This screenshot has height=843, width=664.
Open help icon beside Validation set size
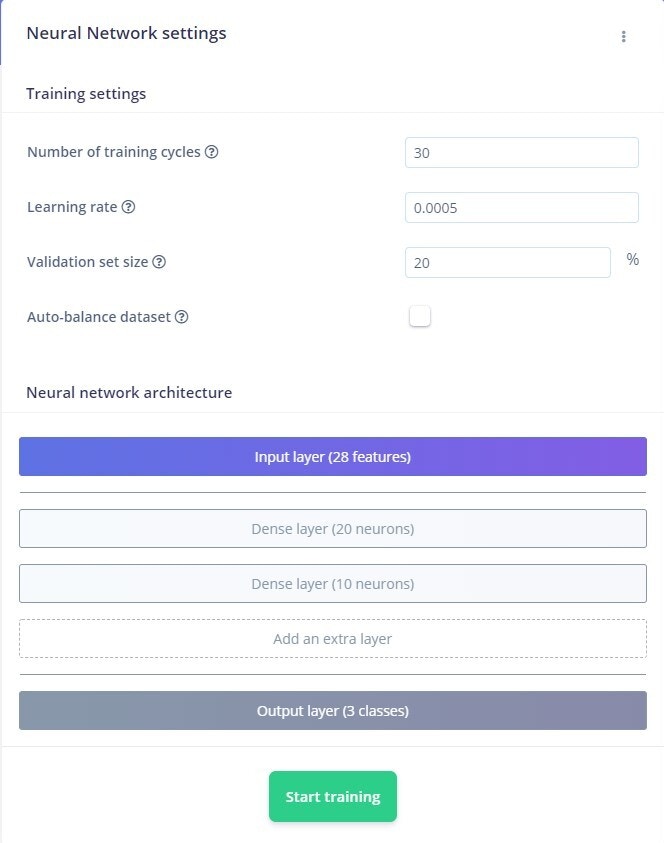click(x=159, y=262)
